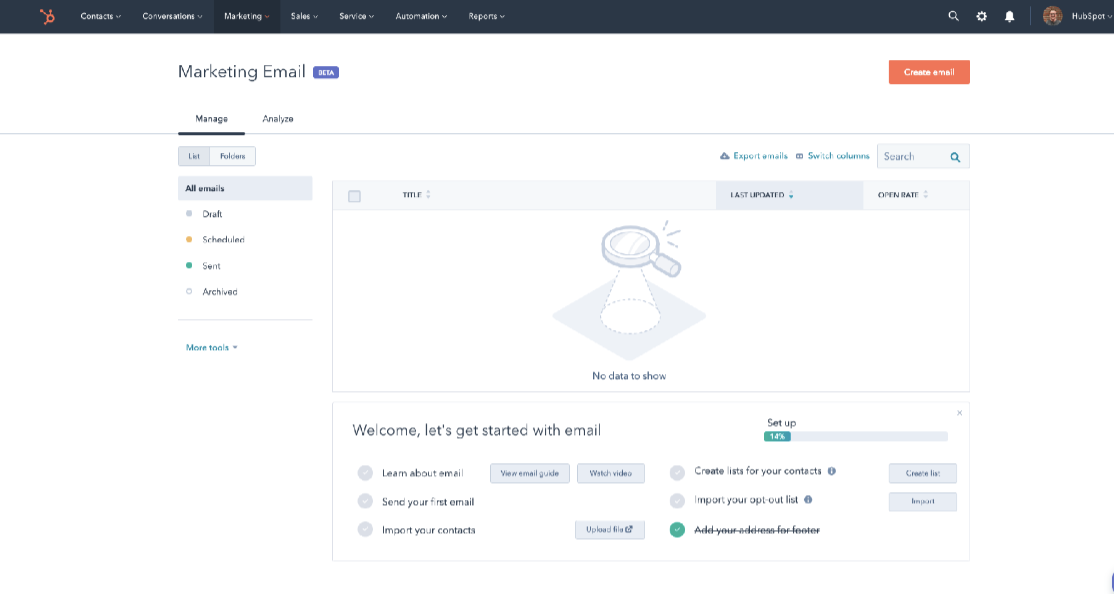
Task: Click the Send your first email text
Action: pyautogui.click(x=428, y=502)
